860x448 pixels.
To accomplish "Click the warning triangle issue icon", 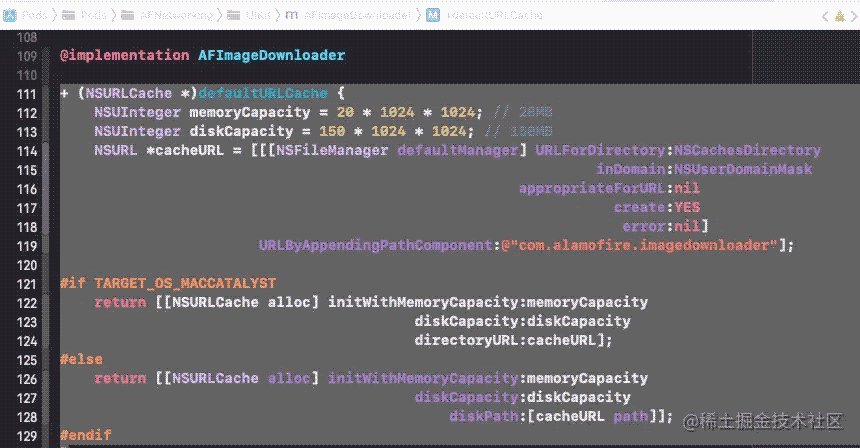I will click(x=840, y=16).
